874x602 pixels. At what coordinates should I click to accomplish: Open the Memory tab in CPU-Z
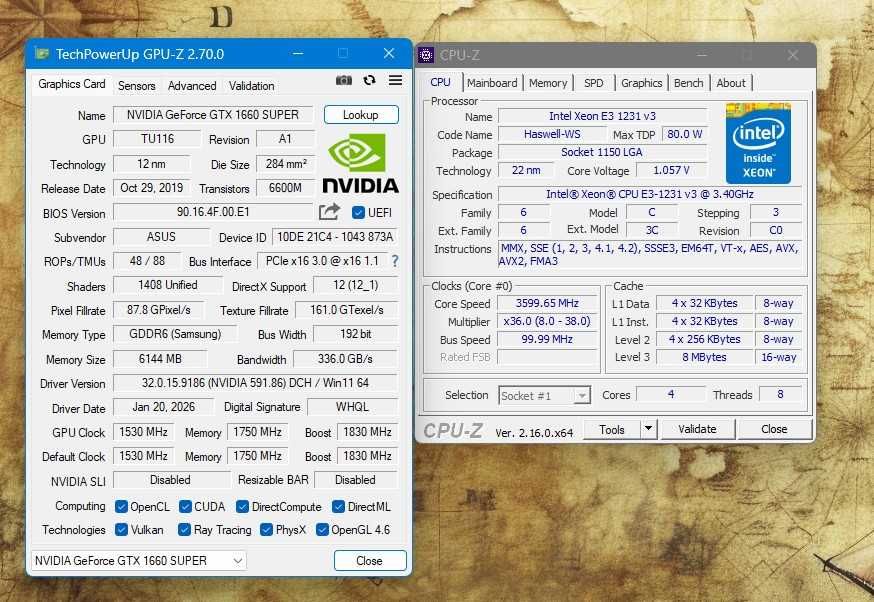[548, 83]
